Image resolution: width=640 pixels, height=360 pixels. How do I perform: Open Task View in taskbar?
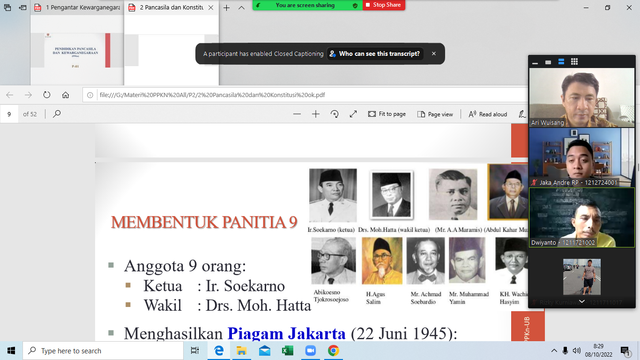[x=195, y=351]
